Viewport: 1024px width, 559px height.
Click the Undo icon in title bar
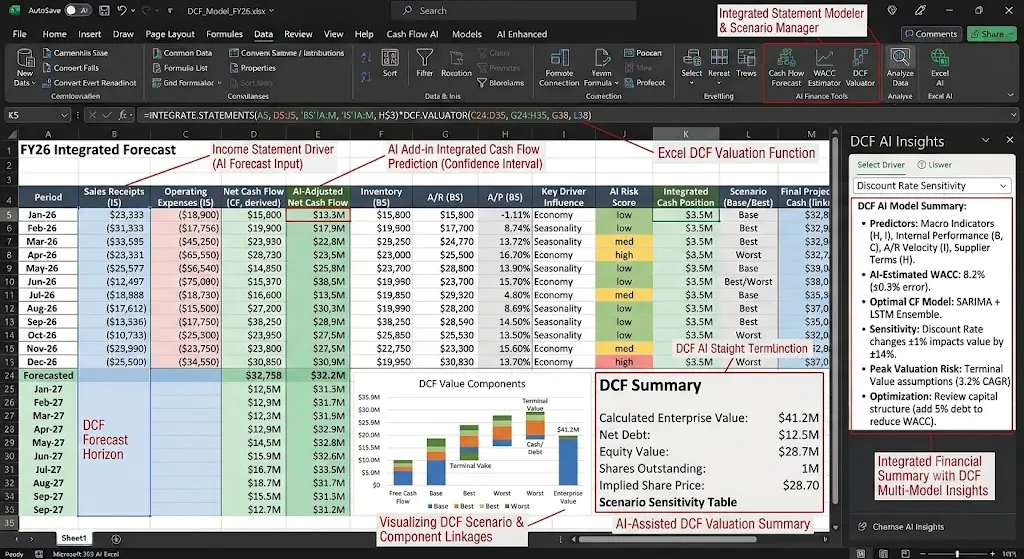pyautogui.click(x=122, y=10)
